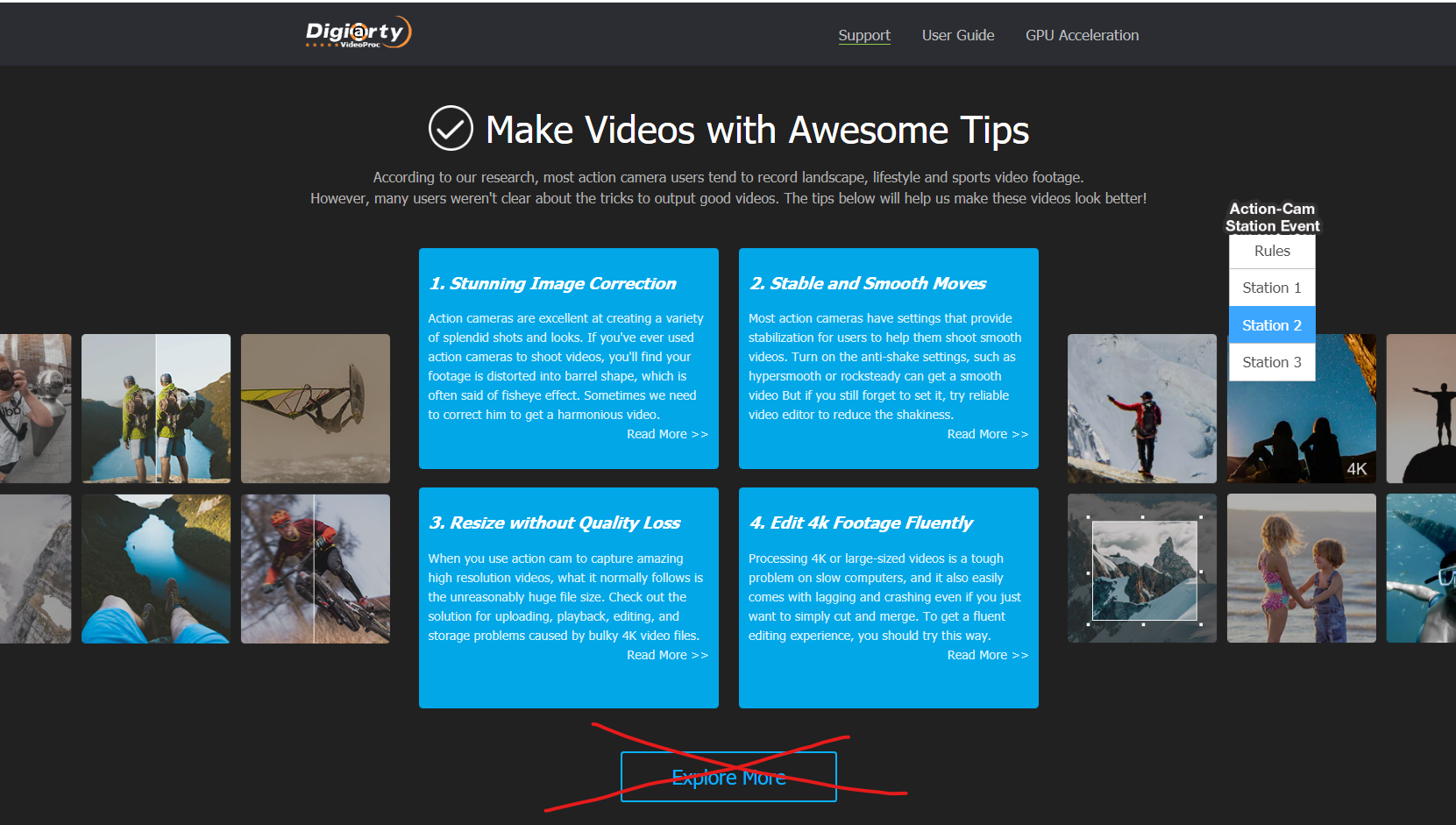1456x825 pixels.
Task: Open the arms-outstretched silhouette thumbnail
Action: (1421, 409)
